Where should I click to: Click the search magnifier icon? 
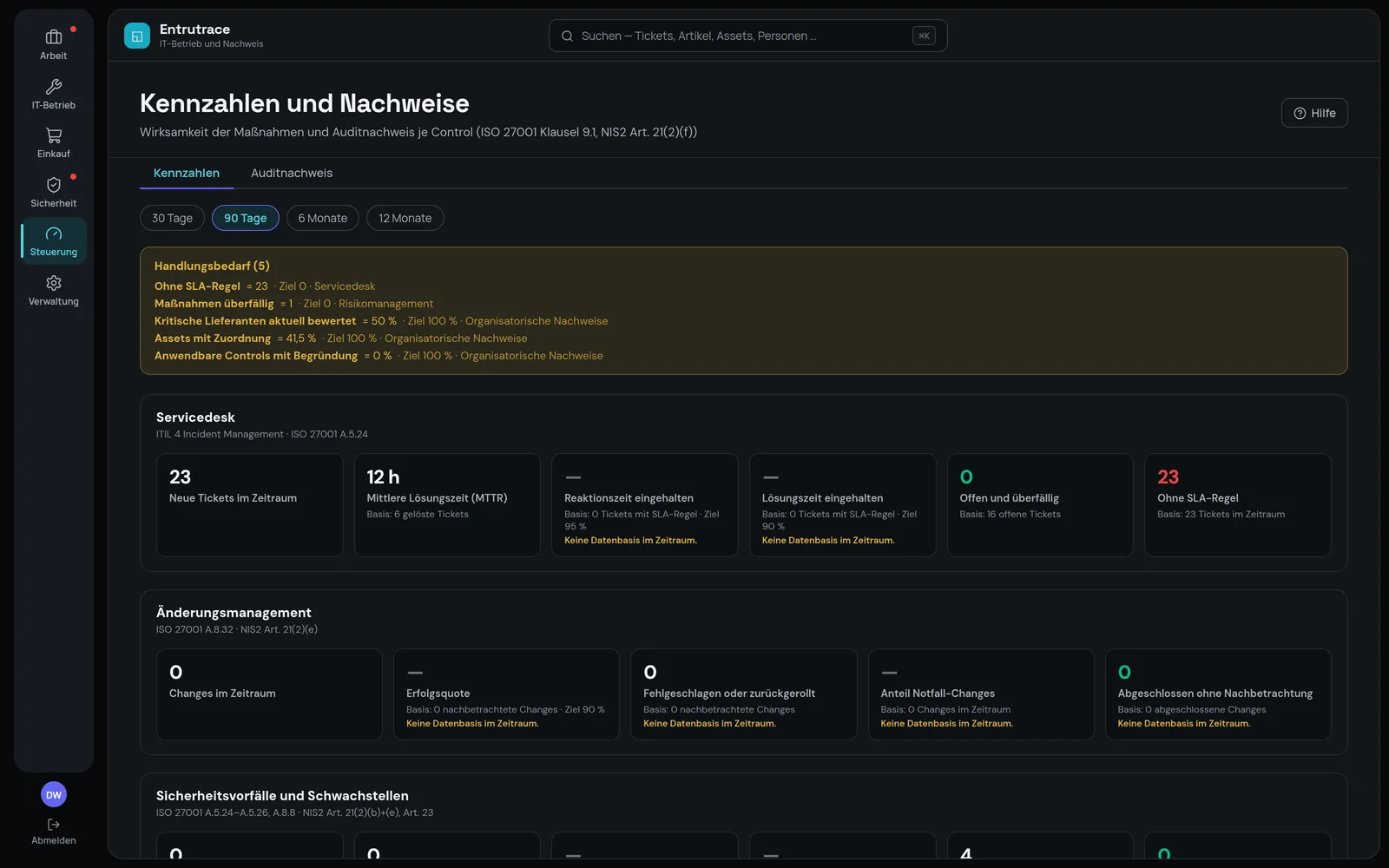click(567, 36)
